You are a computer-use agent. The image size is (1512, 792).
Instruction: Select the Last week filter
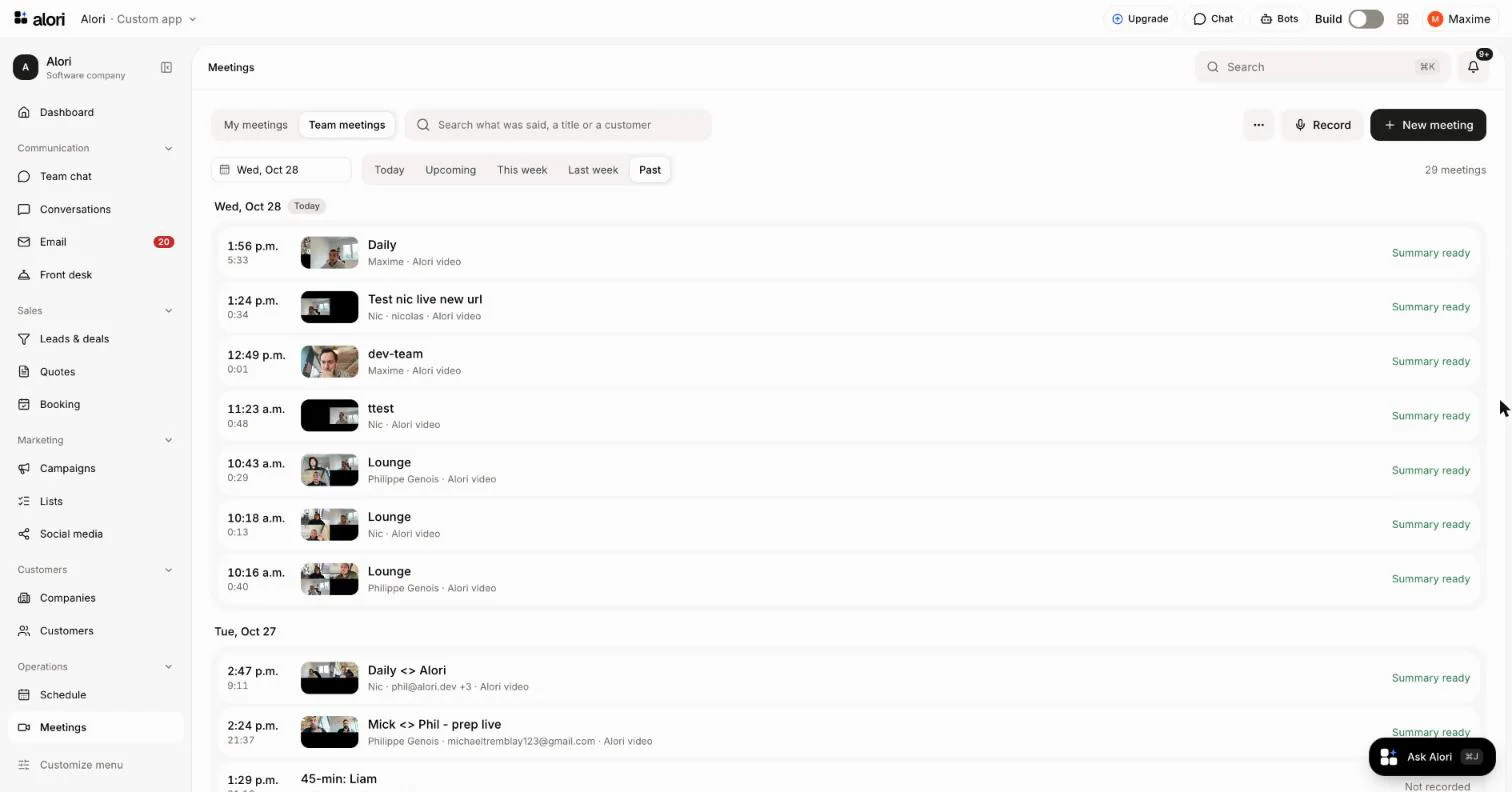[593, 170]
